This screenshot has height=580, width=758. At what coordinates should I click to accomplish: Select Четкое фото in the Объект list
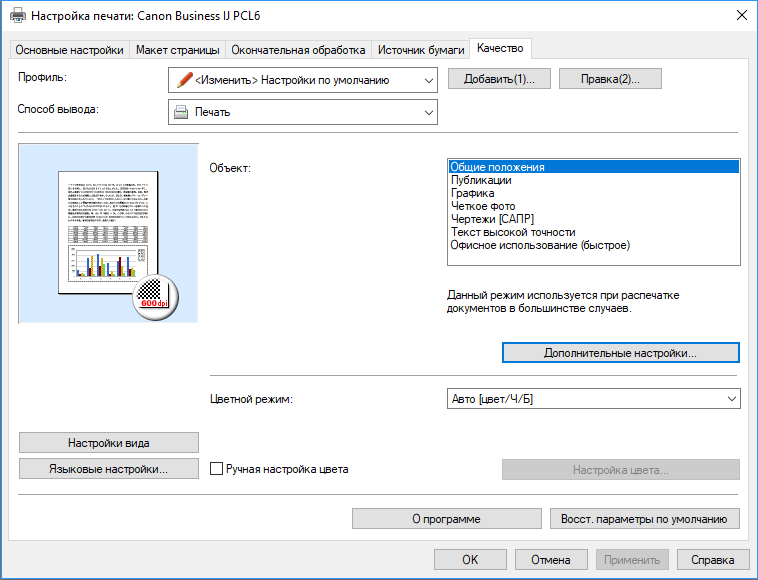594,206
